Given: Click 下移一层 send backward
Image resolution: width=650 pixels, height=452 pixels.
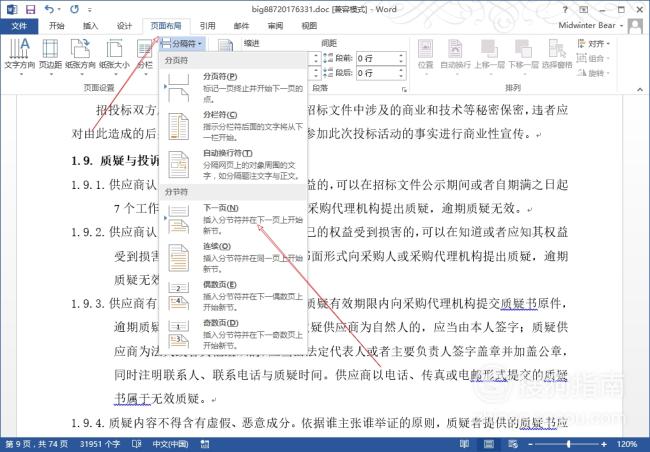Looking at the screenshot, I should (x=523, y=57).
